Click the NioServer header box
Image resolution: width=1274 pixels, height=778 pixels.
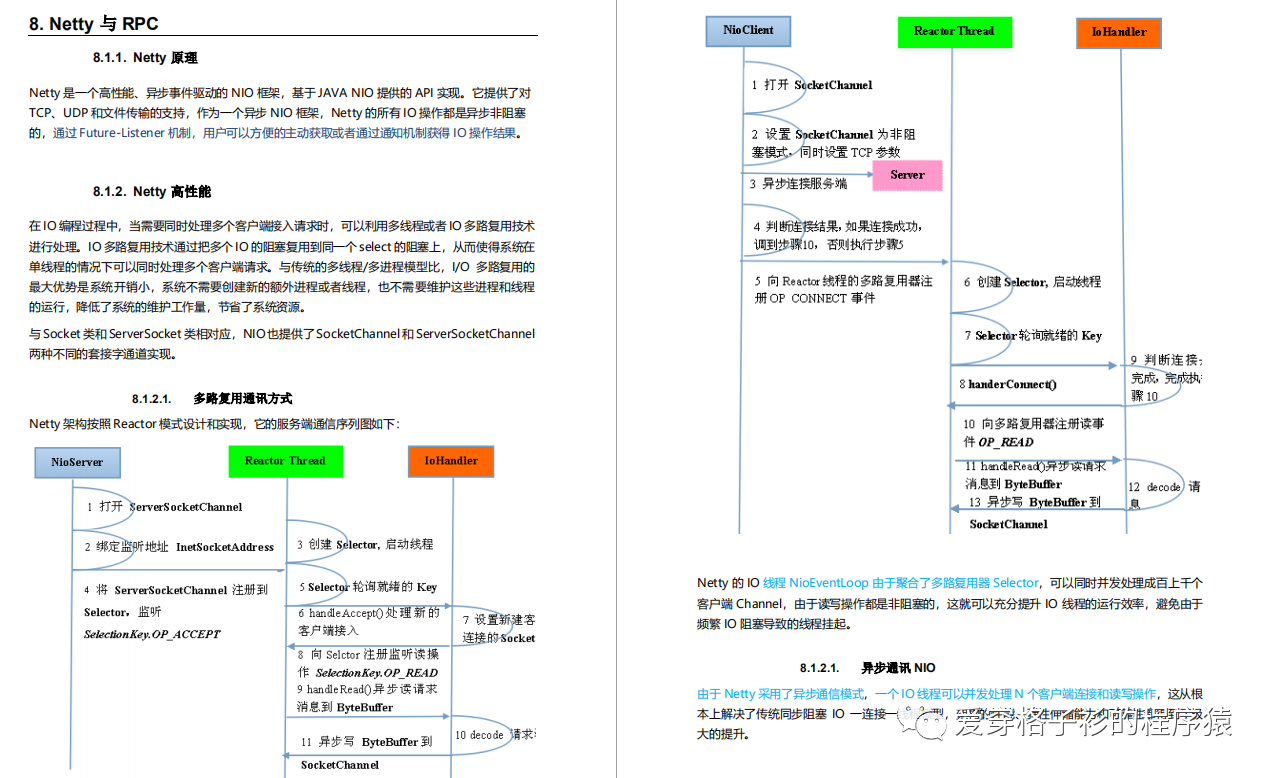click(77, 462)
